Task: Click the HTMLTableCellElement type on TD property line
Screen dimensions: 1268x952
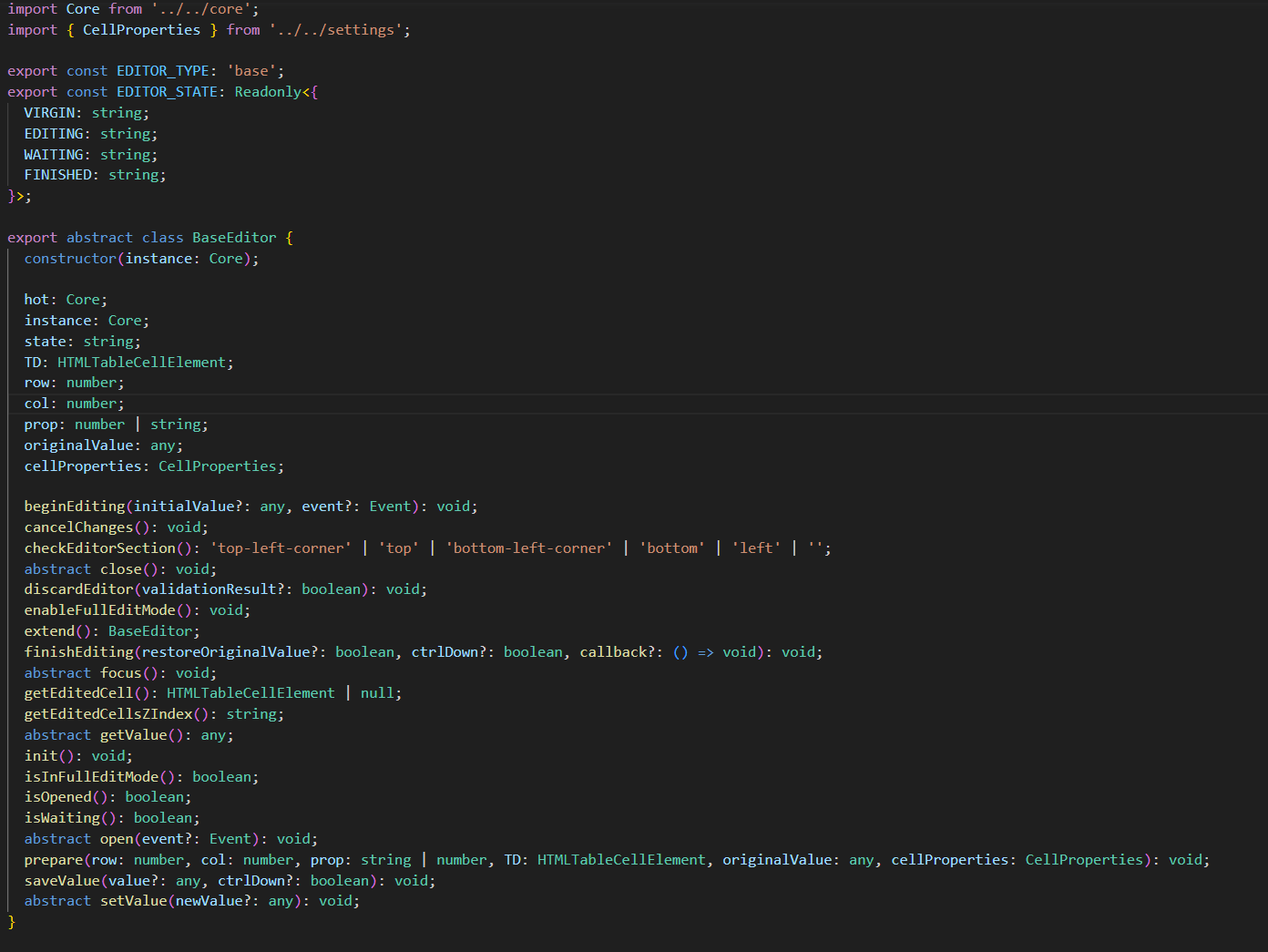Action: click(141, 363)
